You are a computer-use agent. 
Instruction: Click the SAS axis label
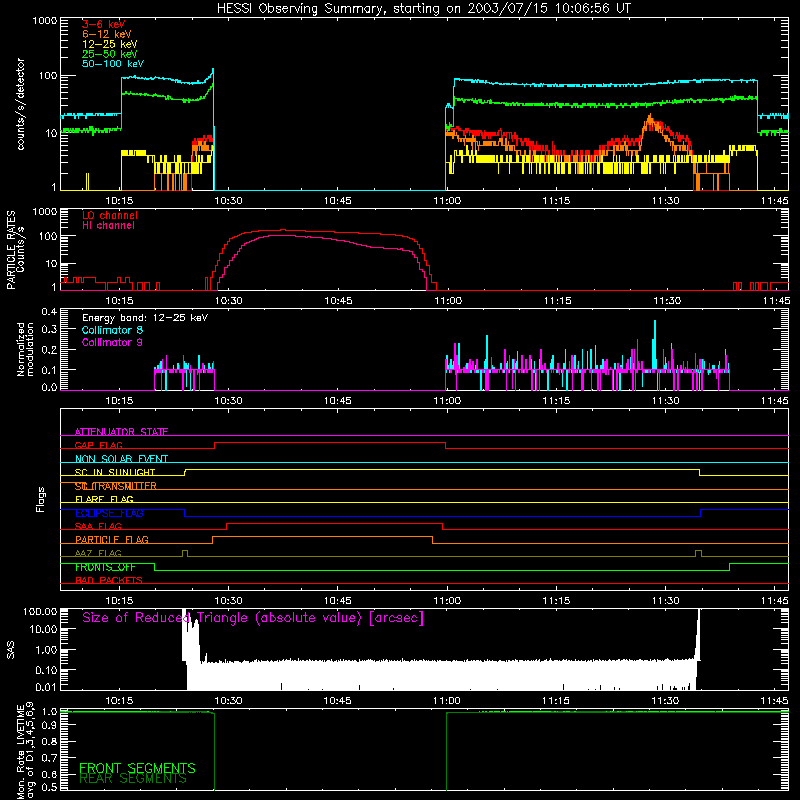[11, 649]
